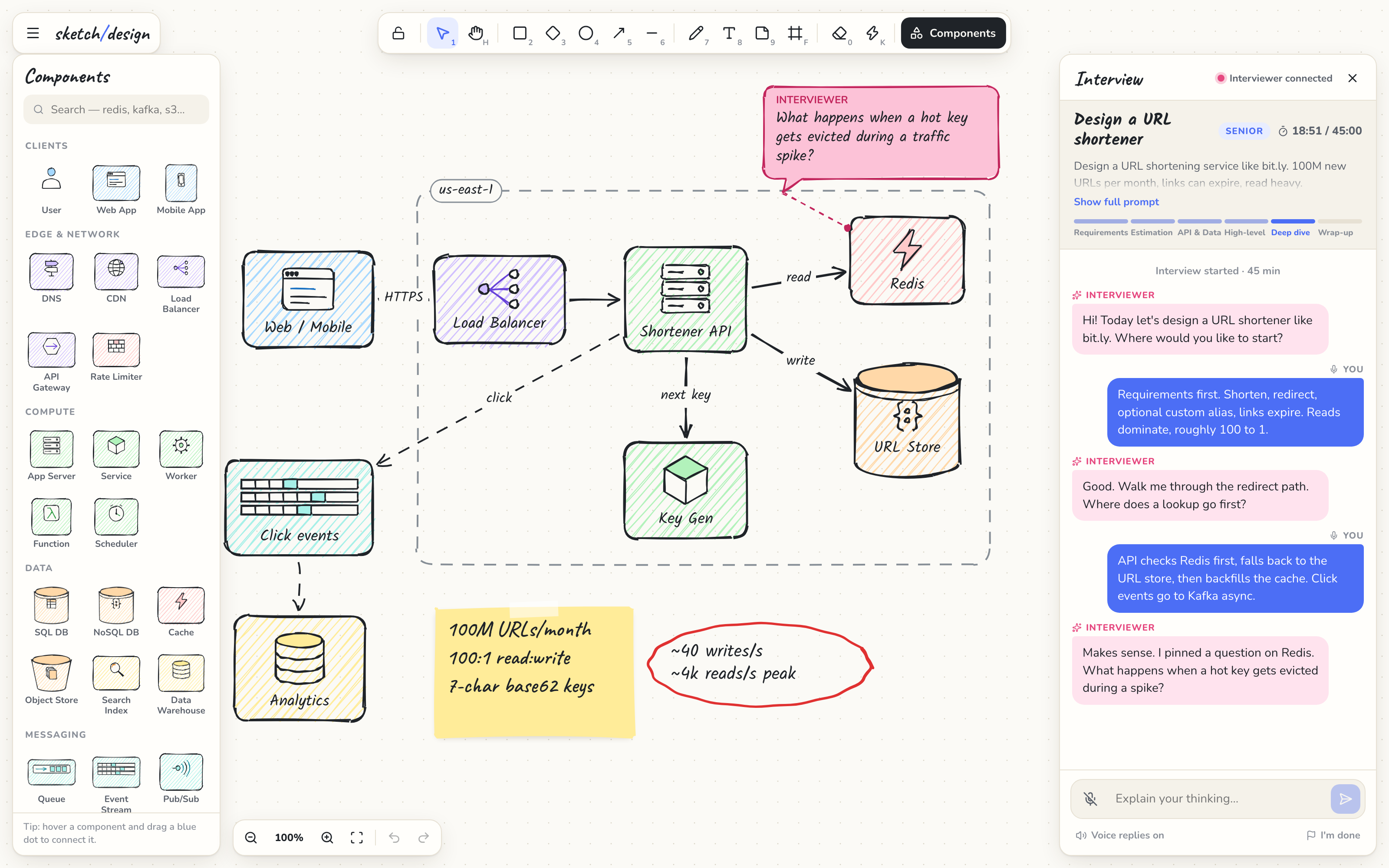Image resolution: width=1389 pixels, height=868 pixels.
Task: Select the Redis node on canvas
Action: [x=907, y=260]
